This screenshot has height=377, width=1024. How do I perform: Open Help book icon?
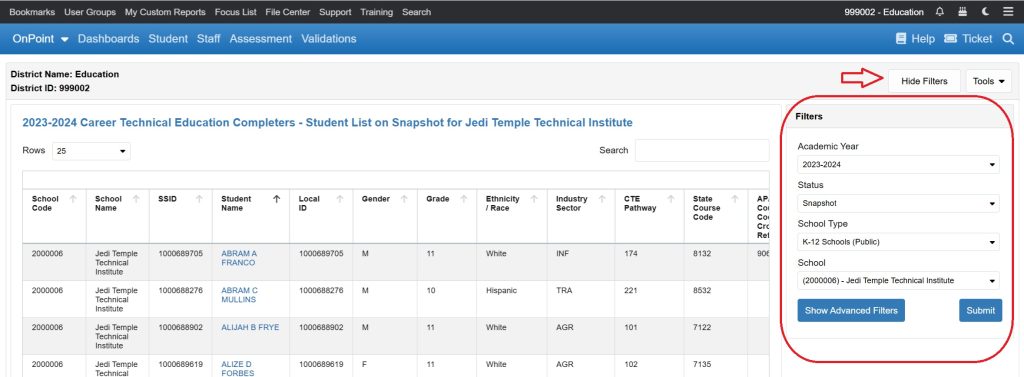tap(901, 39)
